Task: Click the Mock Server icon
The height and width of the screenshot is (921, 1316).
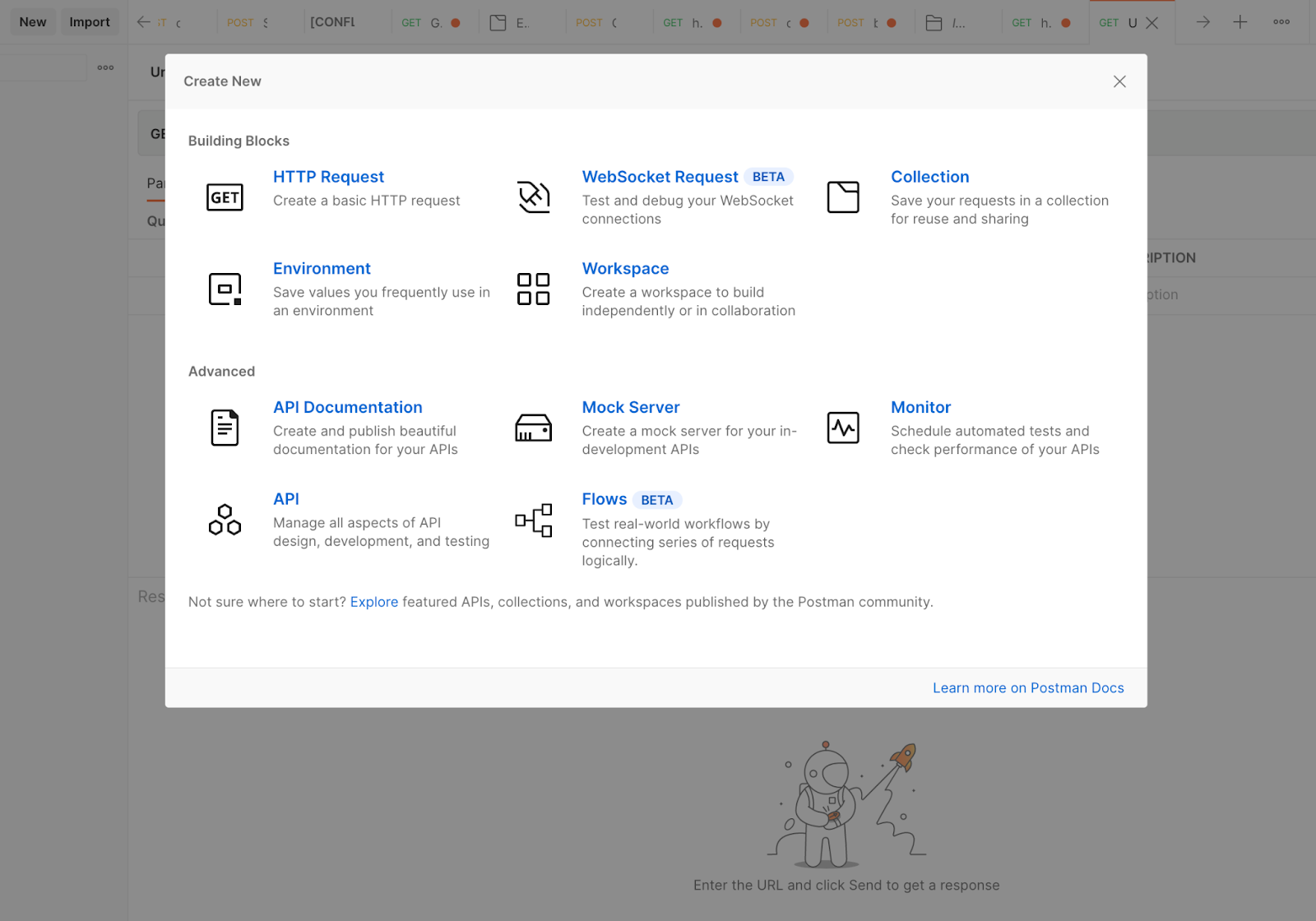Action: pyautogui.click(x=534, y=428)
